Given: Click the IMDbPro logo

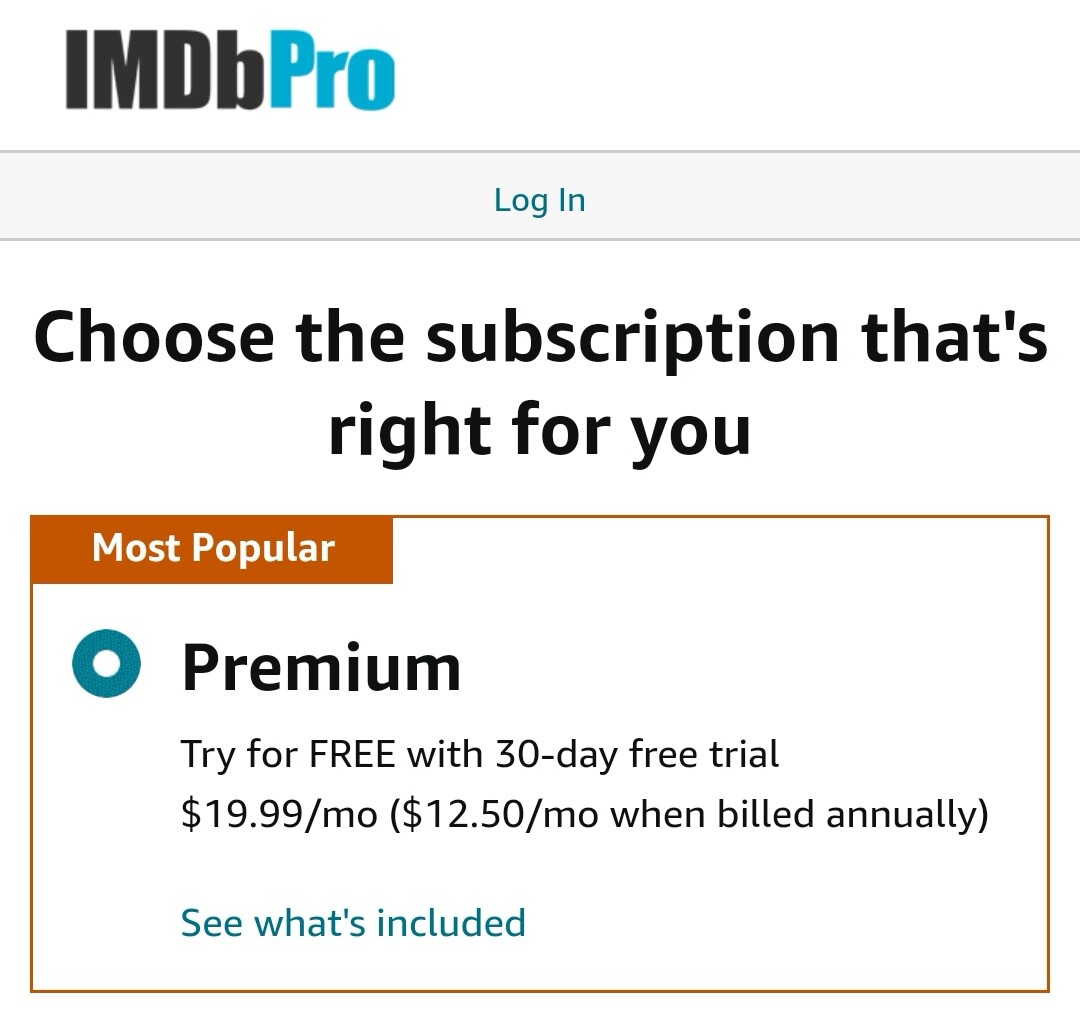Looking at the screenshot, I should pos(230,69).
